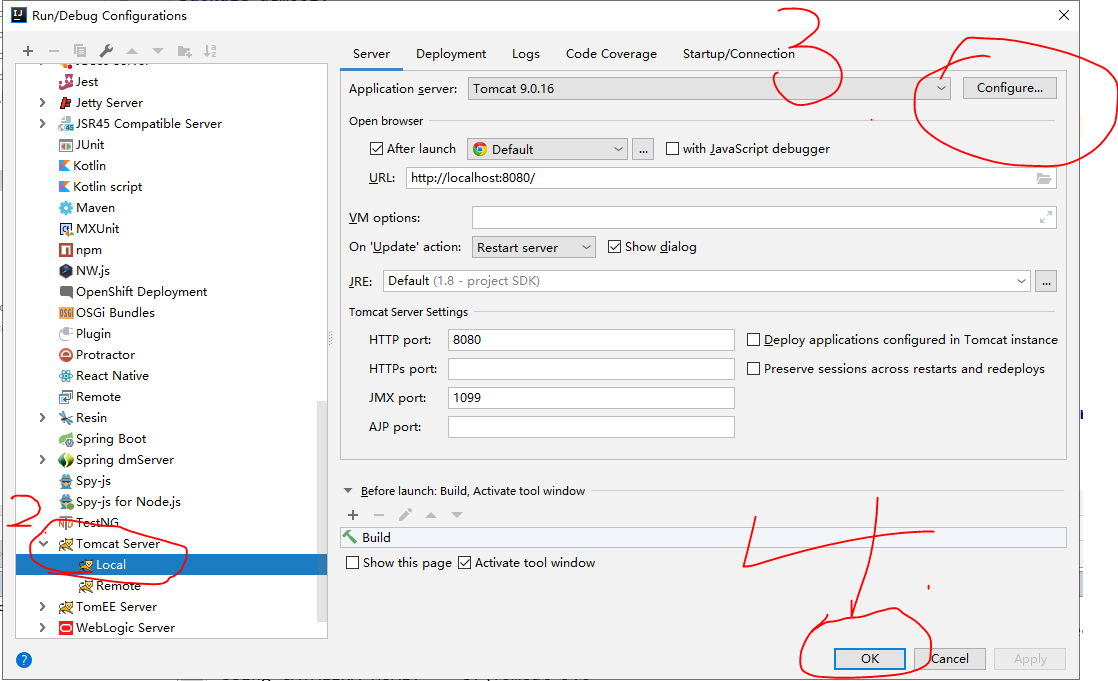
Task: Select the Spring Boot configuration type
Action: (102, 439)
